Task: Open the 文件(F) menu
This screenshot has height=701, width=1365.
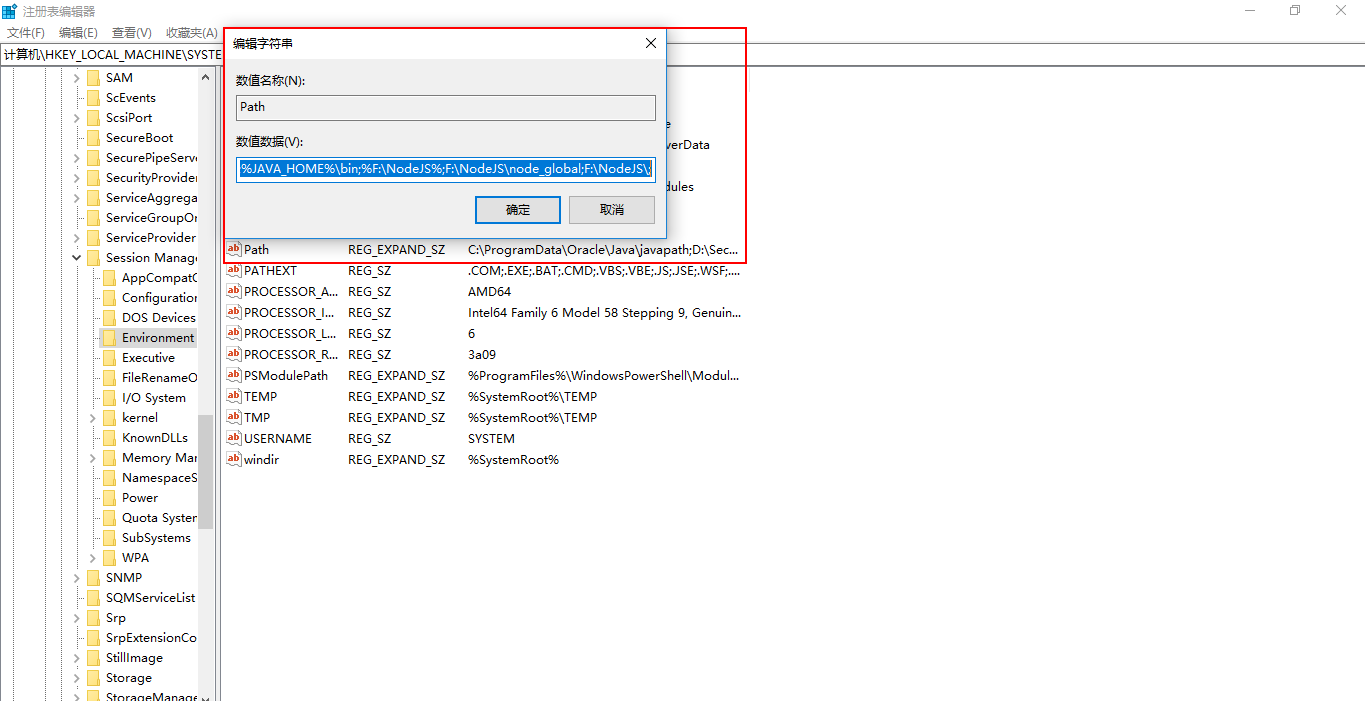Action: click(x=26, y=33)
